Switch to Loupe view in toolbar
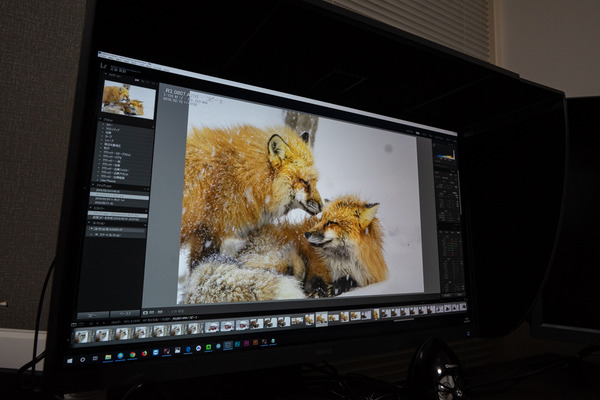This screenshot has height=400, width=600. (x=145, y=313)
